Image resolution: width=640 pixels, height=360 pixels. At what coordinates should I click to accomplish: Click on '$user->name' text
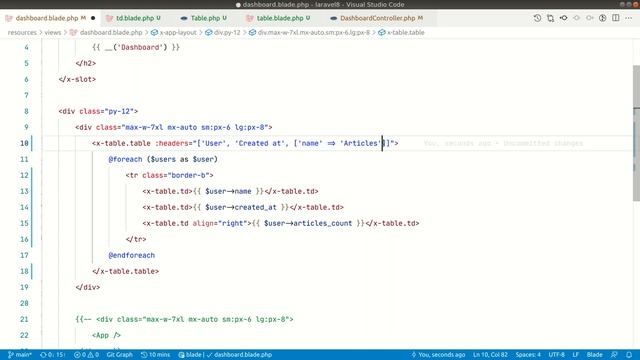[228, 191]
